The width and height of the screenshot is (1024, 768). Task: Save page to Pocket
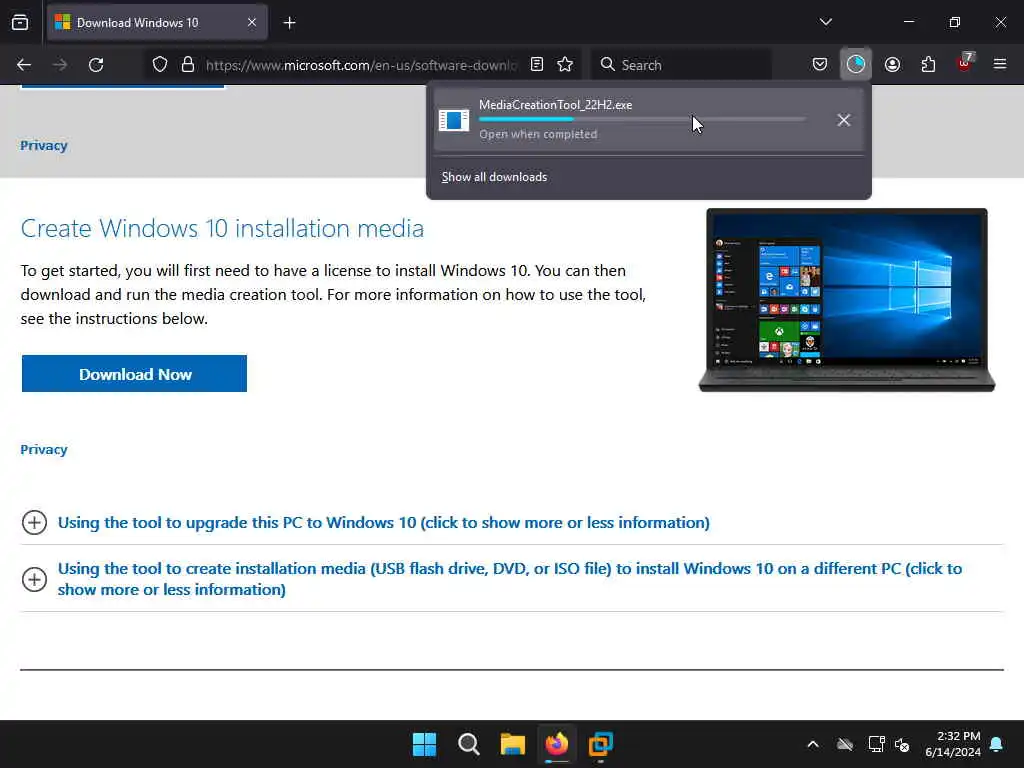(x=820, y=65)
